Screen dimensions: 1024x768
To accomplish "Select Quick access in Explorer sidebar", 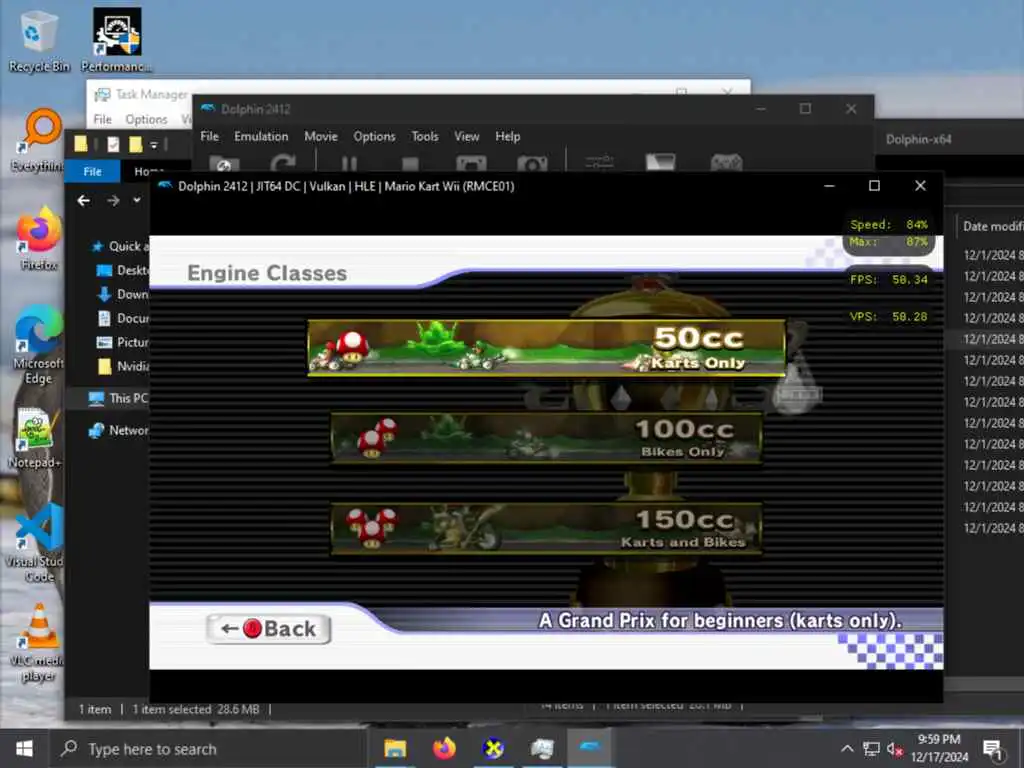I will pos(120,246).
